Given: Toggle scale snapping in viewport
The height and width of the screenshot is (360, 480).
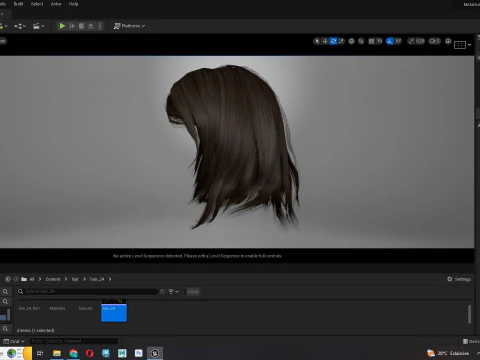Looking at the screenshot, I should click(x=411, y=41).
